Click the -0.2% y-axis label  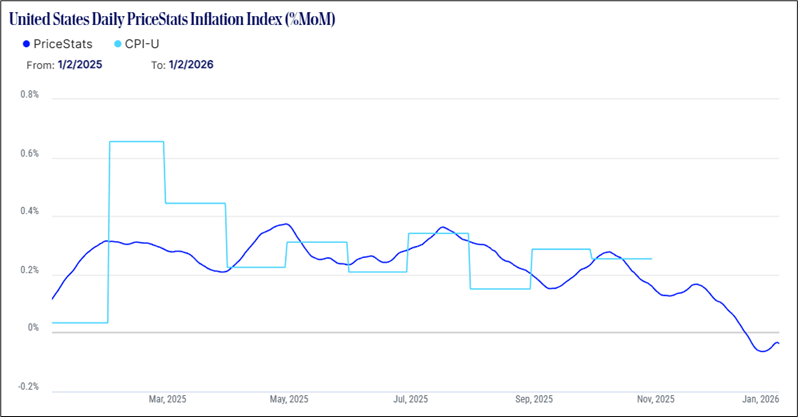tap(28, 387)
